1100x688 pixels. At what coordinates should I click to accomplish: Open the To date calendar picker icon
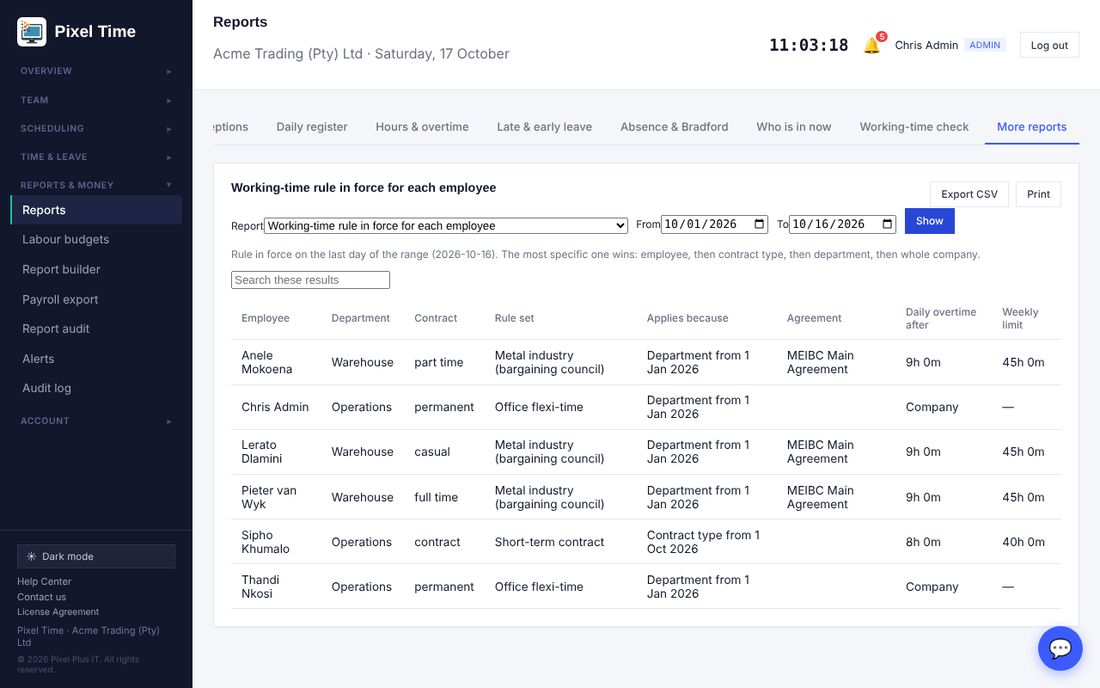coord(887,224)
